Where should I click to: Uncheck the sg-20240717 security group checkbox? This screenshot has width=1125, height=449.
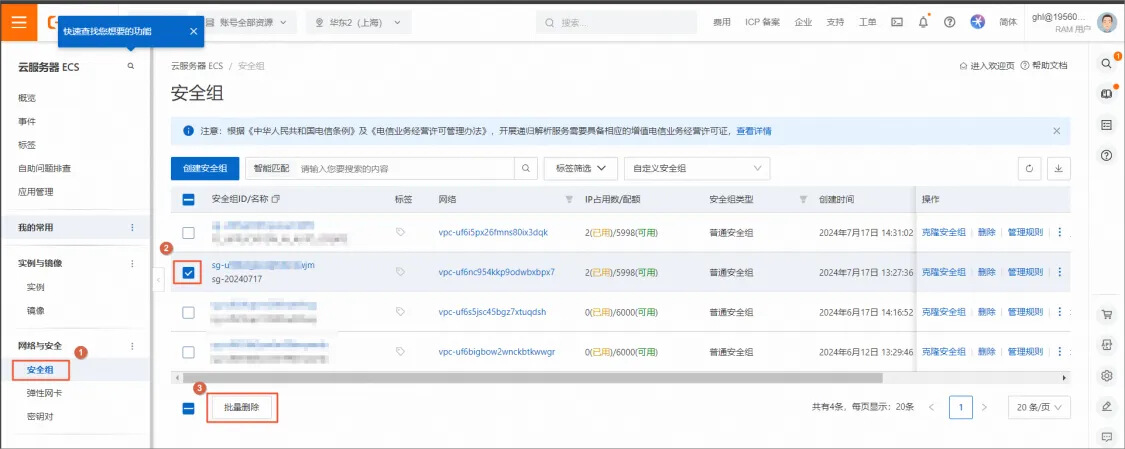coord(188,272)
